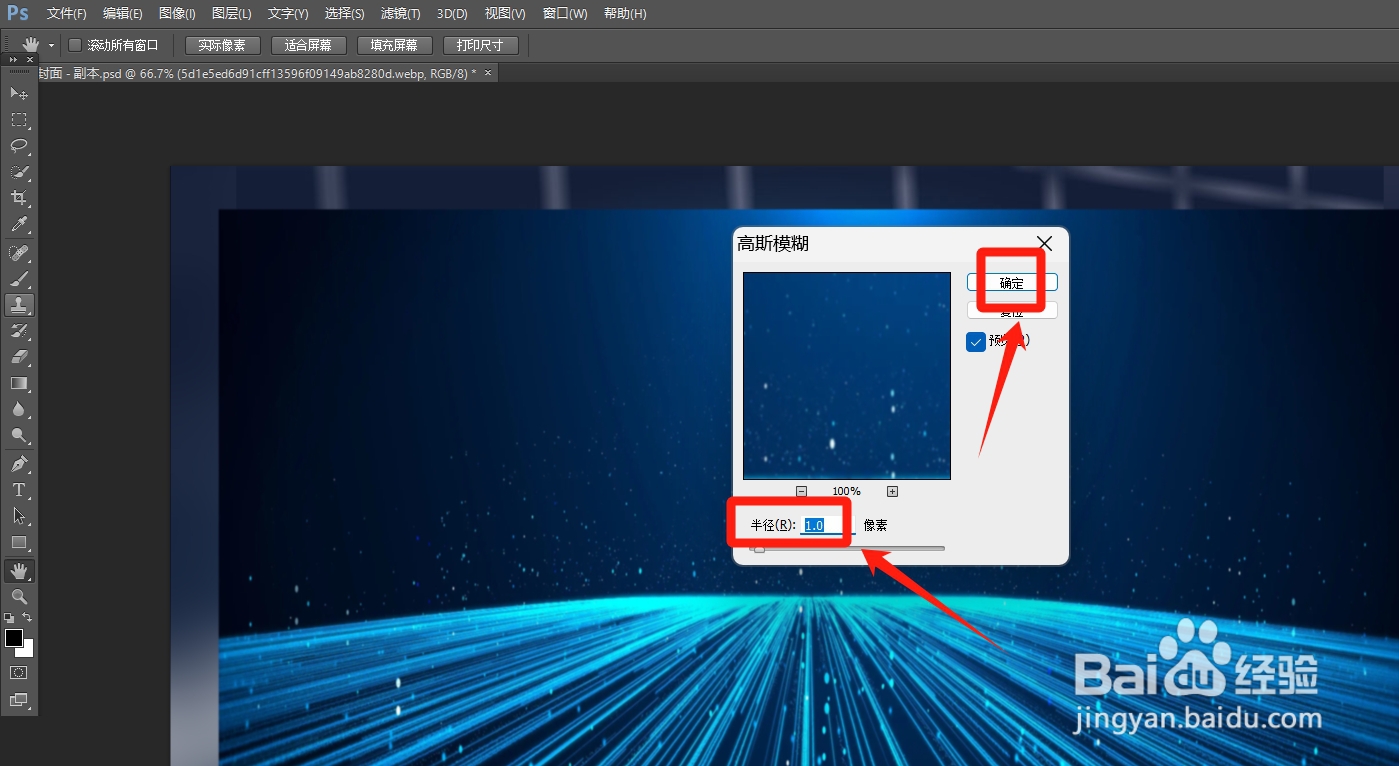This screenshot has height=766, width=1399.
Task: Click the 实际像素 button
Action: click(222, 45)
